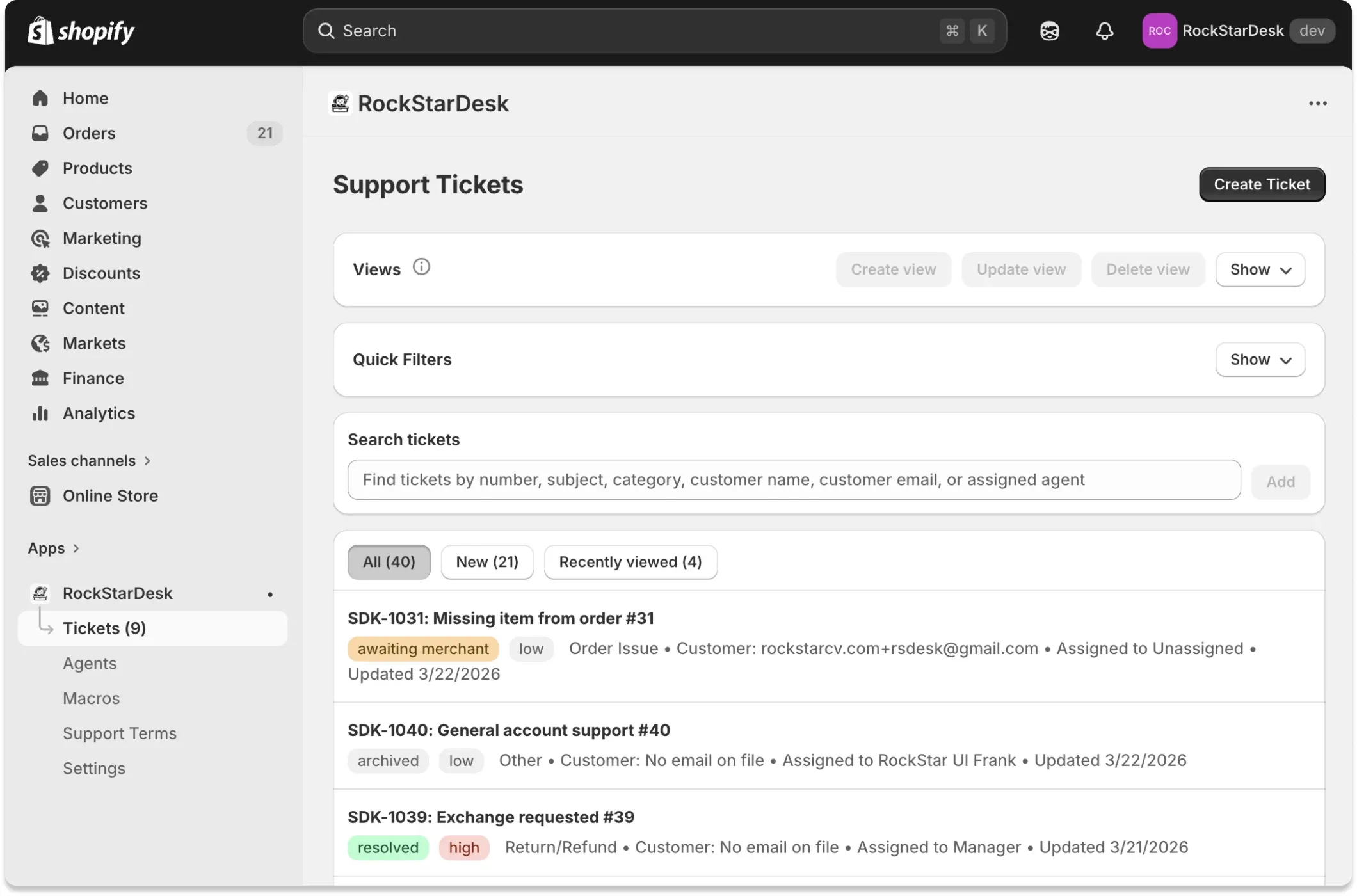The height and width of the screenshot is (896, 1357).
Task: Click the Analytics label in sidebar
Action: pos(99,413)
